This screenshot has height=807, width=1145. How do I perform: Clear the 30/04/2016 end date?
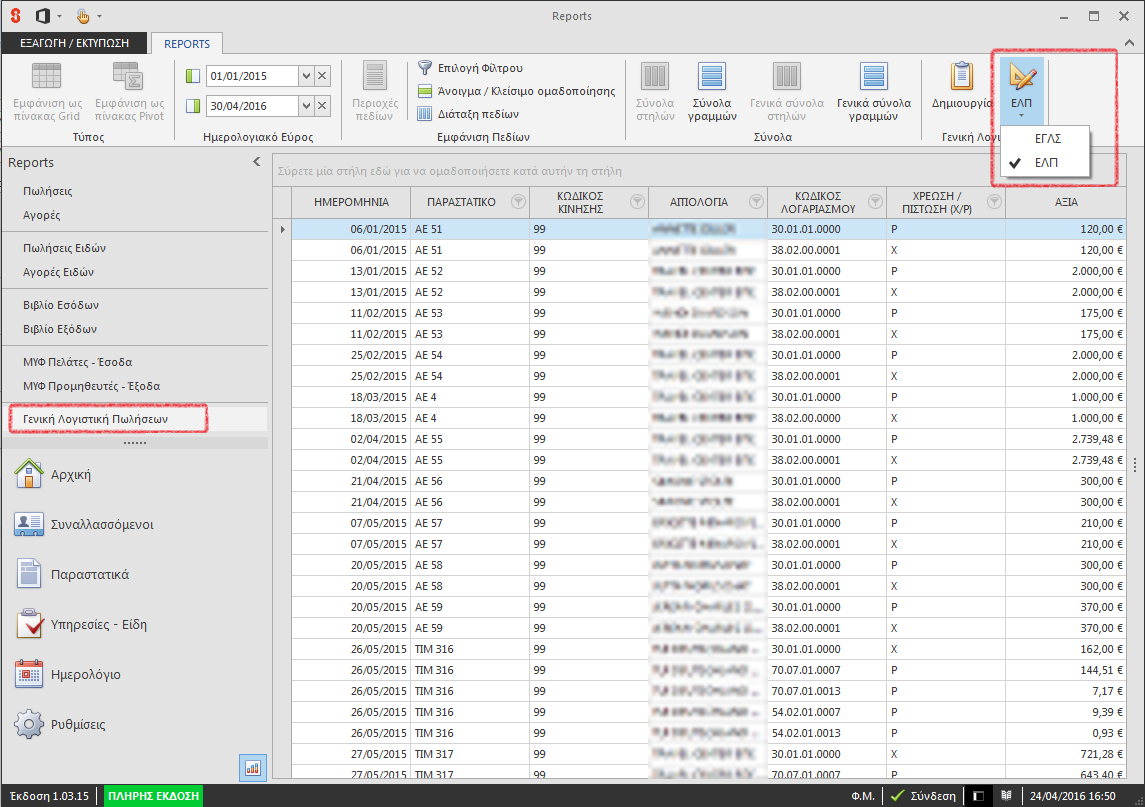click(323, 106)
